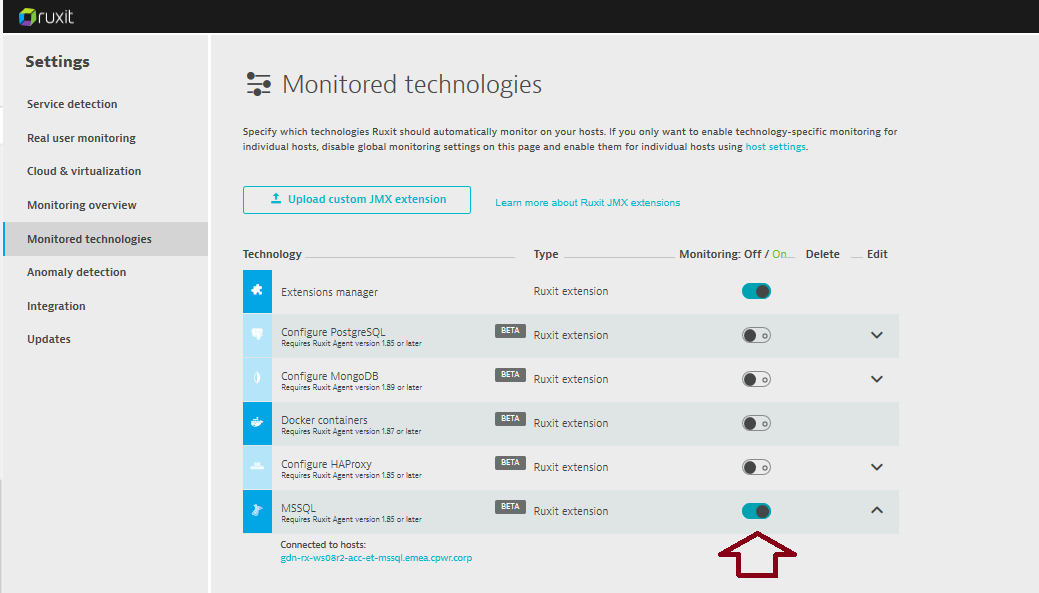The width and height of the screenshot is (1039, 593).
Task: Click Ruxit extension type in Docker containers row
Action: click(x=571, y=423)
